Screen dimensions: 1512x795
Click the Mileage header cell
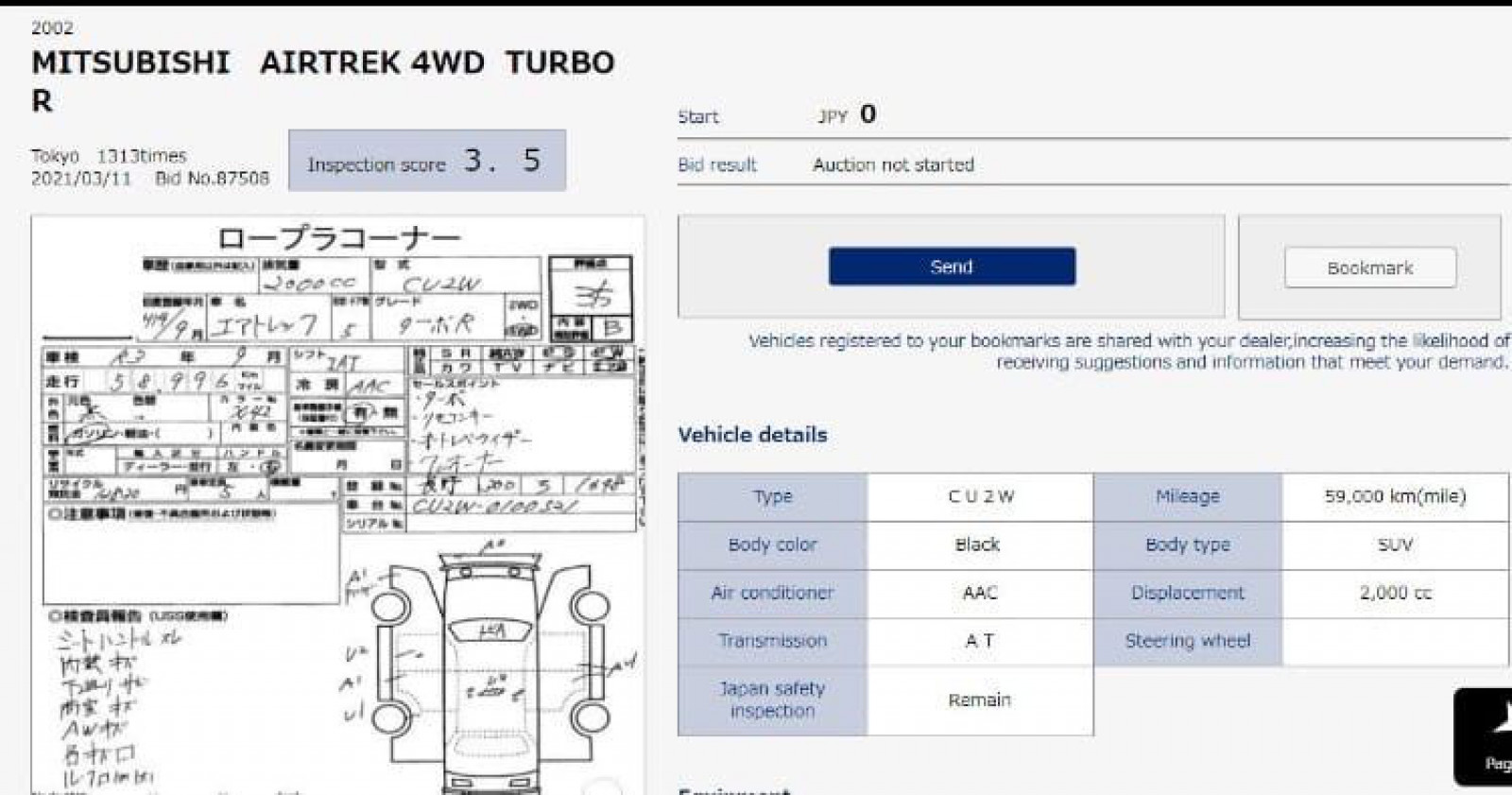[1188, 496]
